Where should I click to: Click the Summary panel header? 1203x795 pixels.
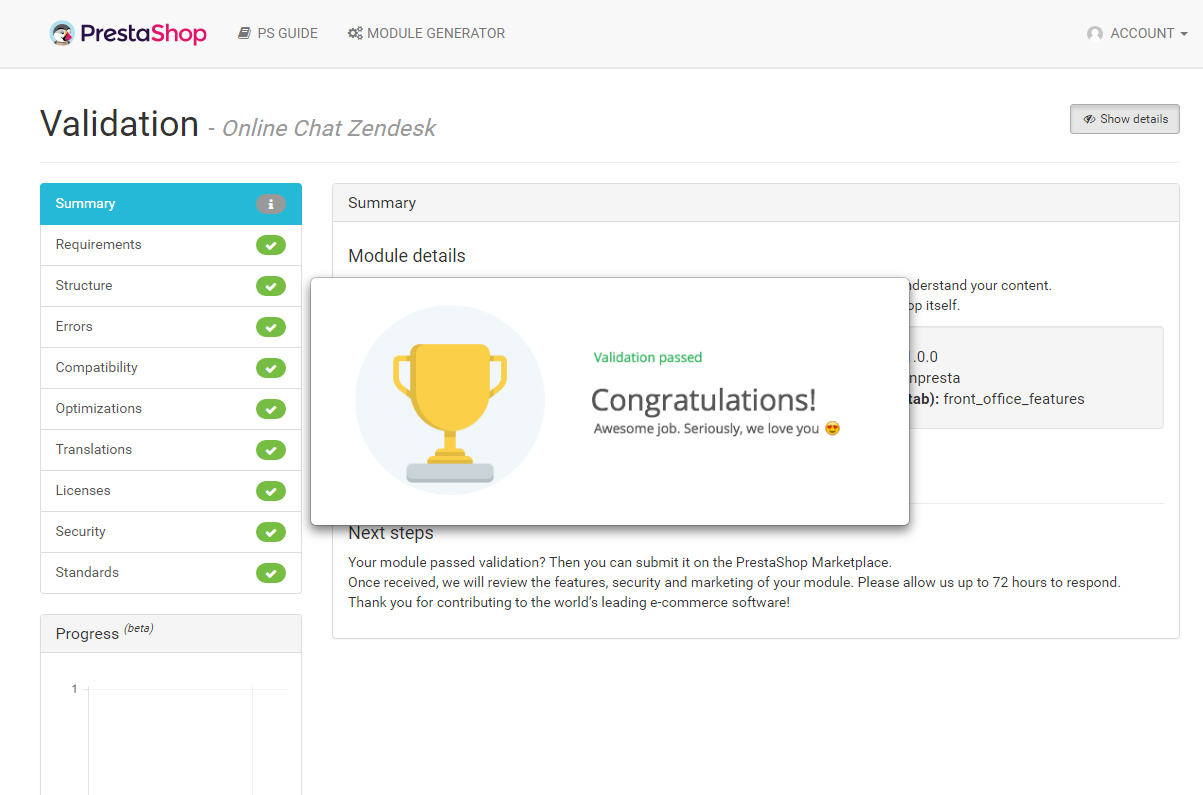pos(756,203)
